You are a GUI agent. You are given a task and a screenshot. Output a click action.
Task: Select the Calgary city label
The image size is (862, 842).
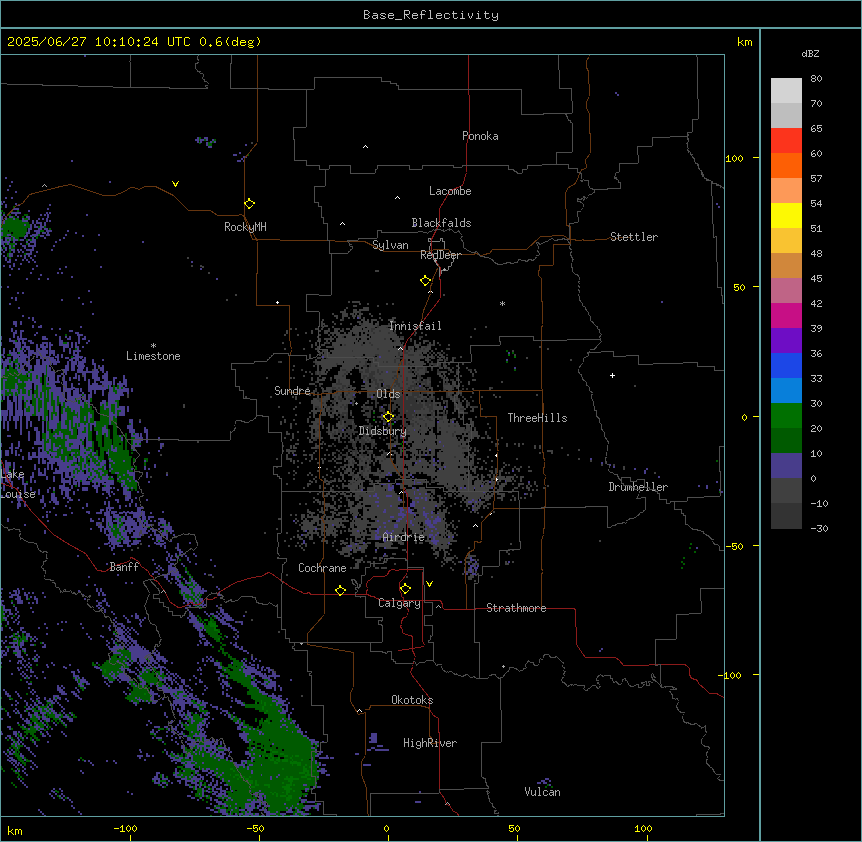[x=399, y=603]
